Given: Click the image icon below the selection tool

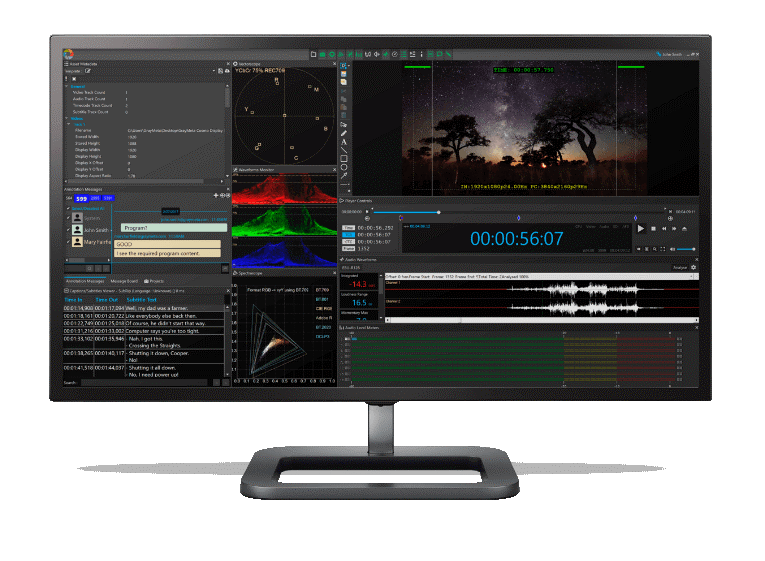Looking at the screenshot, I should [343, 74].
